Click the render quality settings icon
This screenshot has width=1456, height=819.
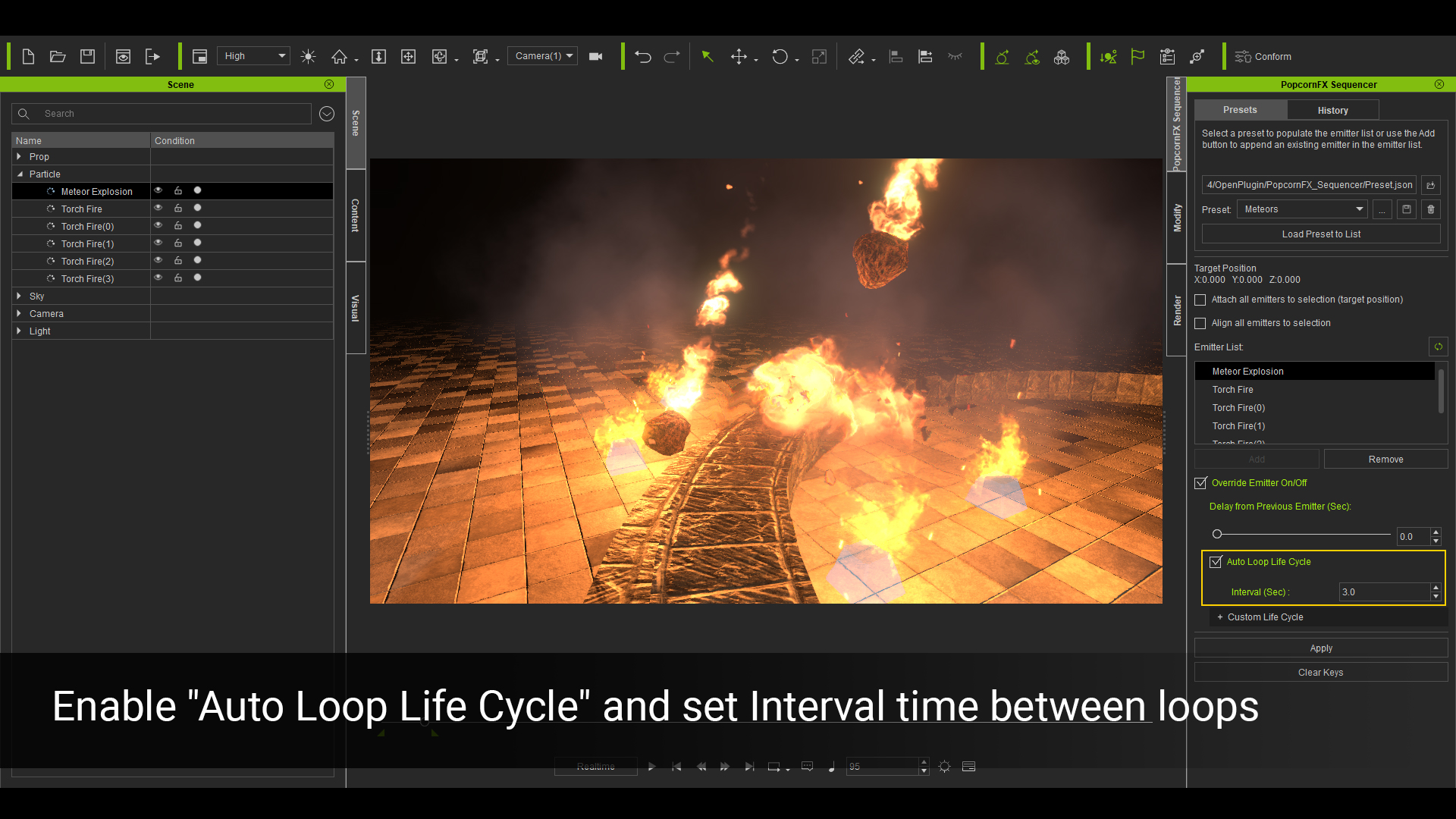pyautogui.click(x=253, y=55)
